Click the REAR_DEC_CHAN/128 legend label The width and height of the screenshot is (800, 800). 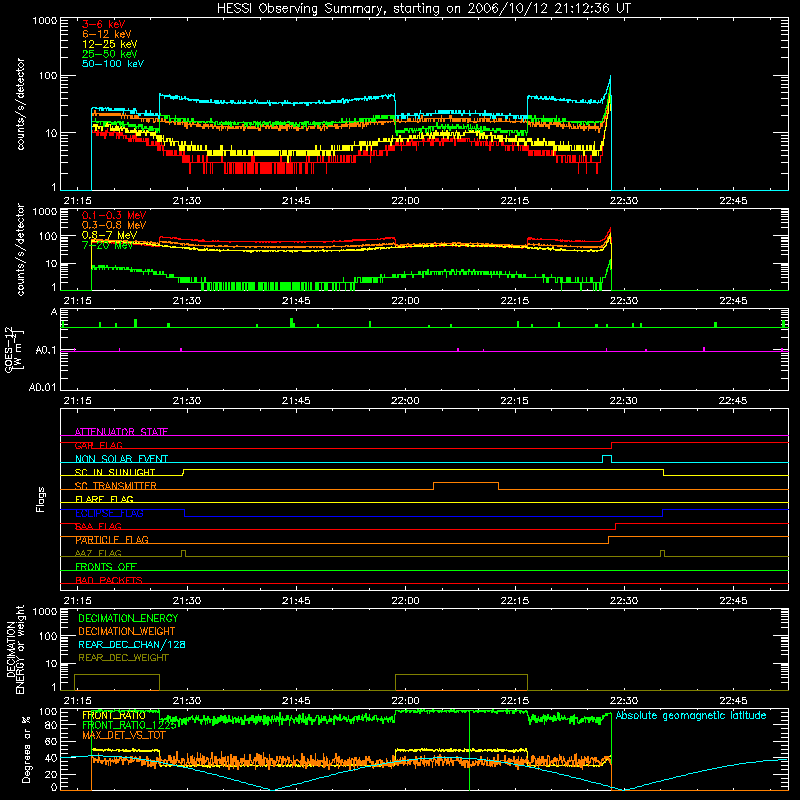[132, 644]
